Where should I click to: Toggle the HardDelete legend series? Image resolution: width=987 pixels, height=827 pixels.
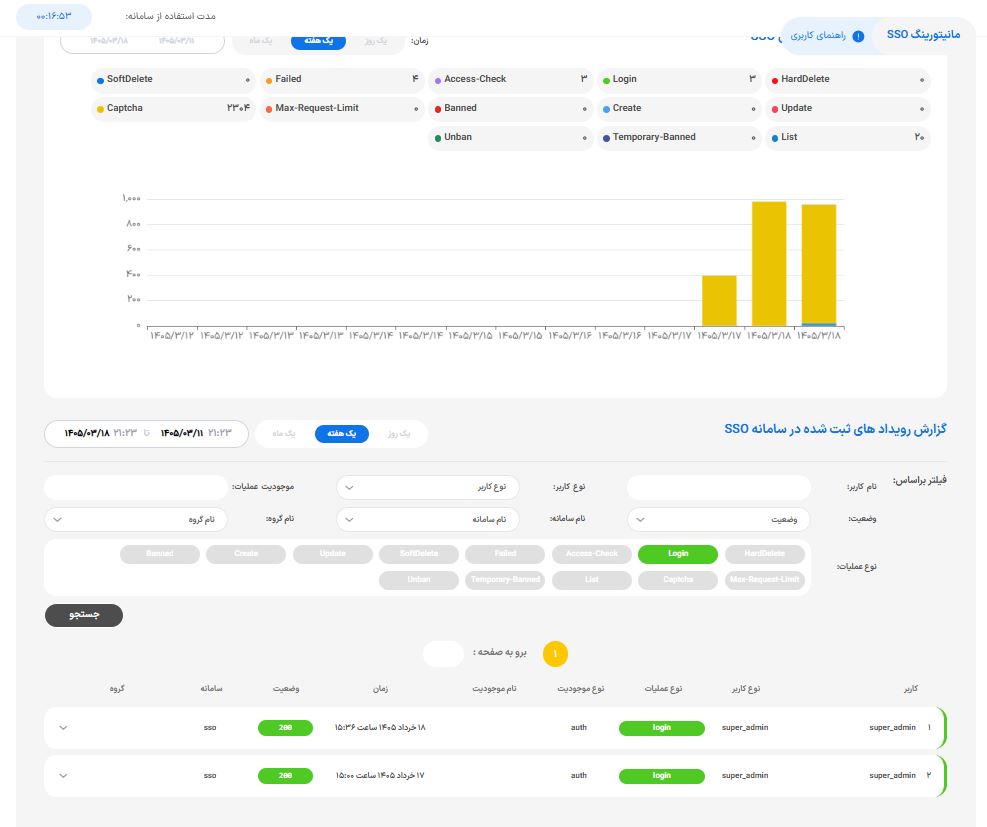849,79
